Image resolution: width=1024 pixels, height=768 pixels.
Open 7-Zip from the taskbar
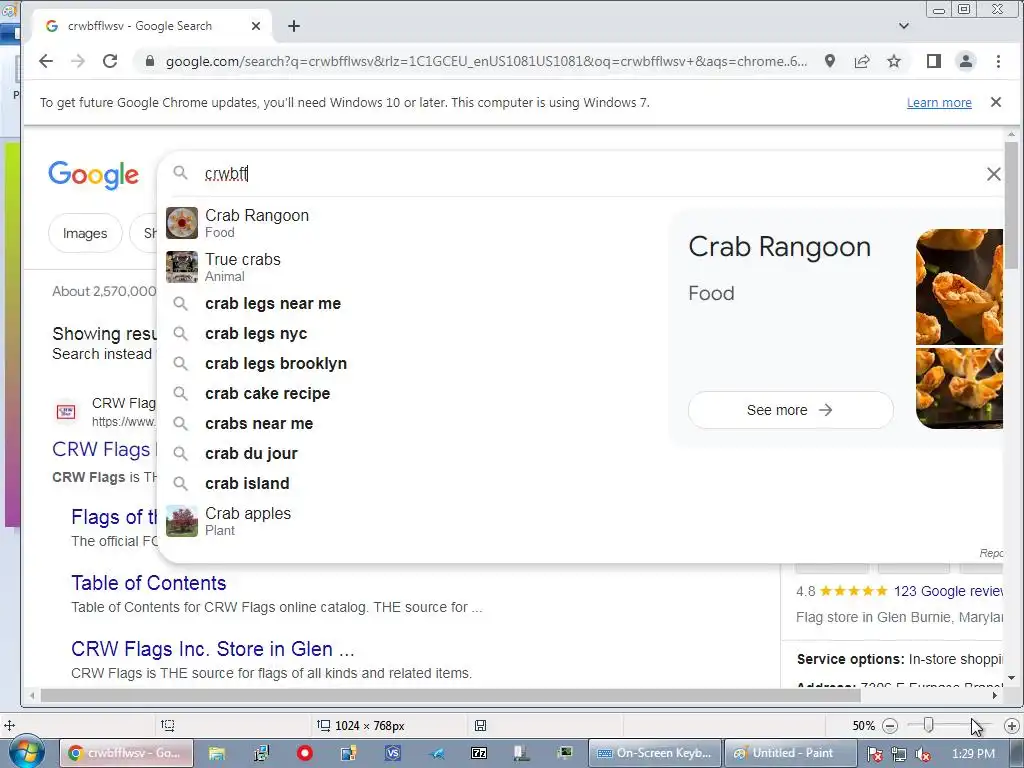[479, 753]
